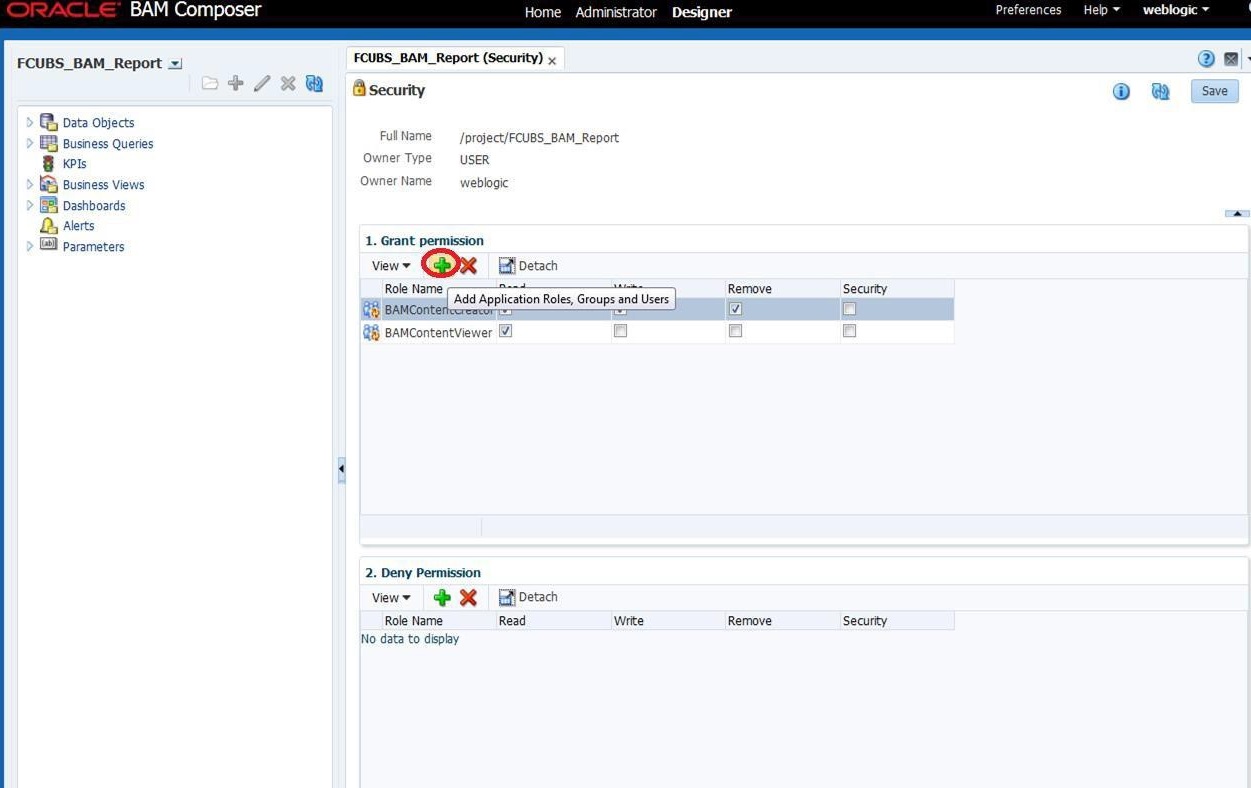Collapse left panel using splitter arrow
Image resolution: width=1251 pixels, height=788 pixels.
point(341,468)
